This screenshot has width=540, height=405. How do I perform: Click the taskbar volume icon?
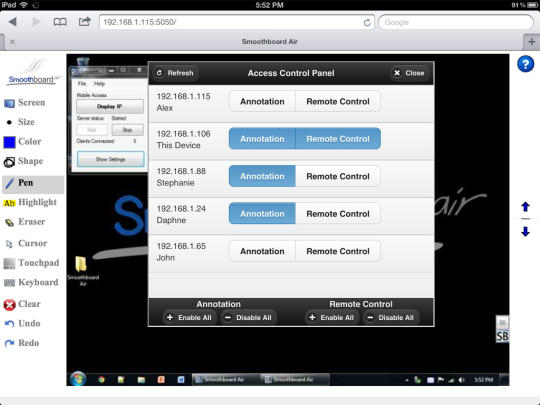click(461, 380)
